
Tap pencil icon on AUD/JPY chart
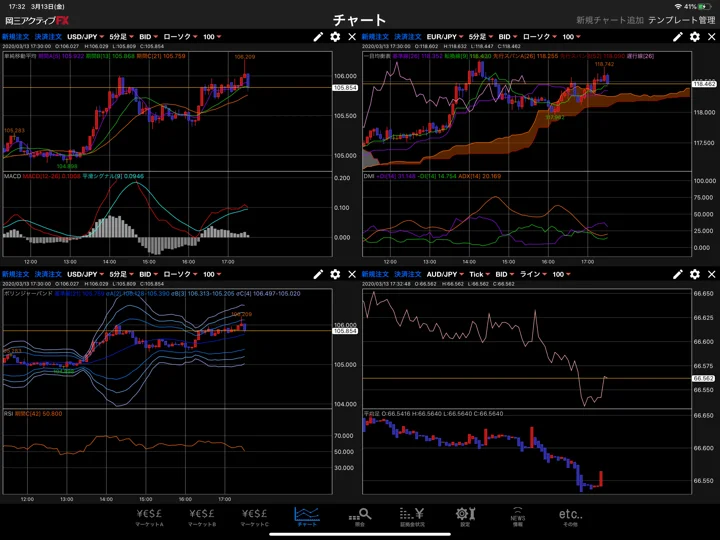(x=678, y=274)
